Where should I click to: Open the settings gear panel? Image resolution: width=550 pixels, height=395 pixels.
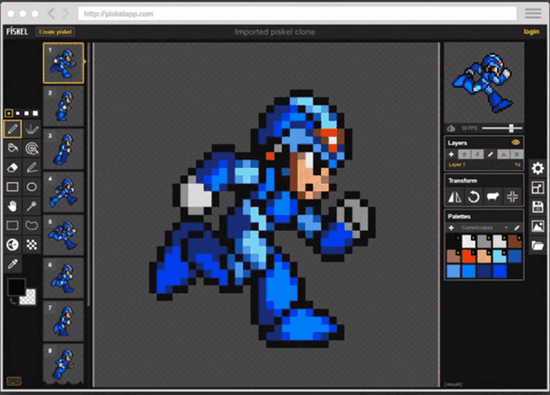pyautogui.click(x=538, y=168)
